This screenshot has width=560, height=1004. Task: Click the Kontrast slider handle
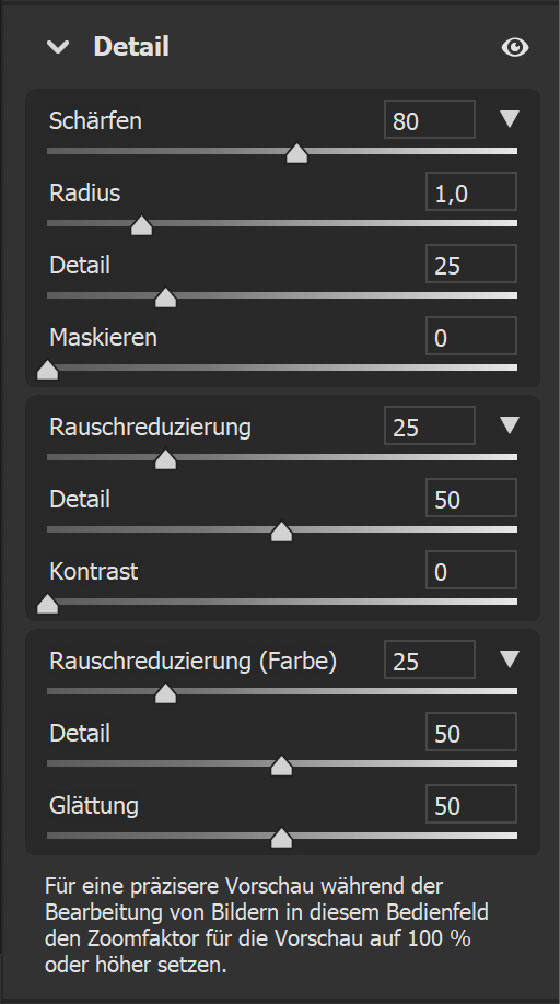tap(47, 604)
